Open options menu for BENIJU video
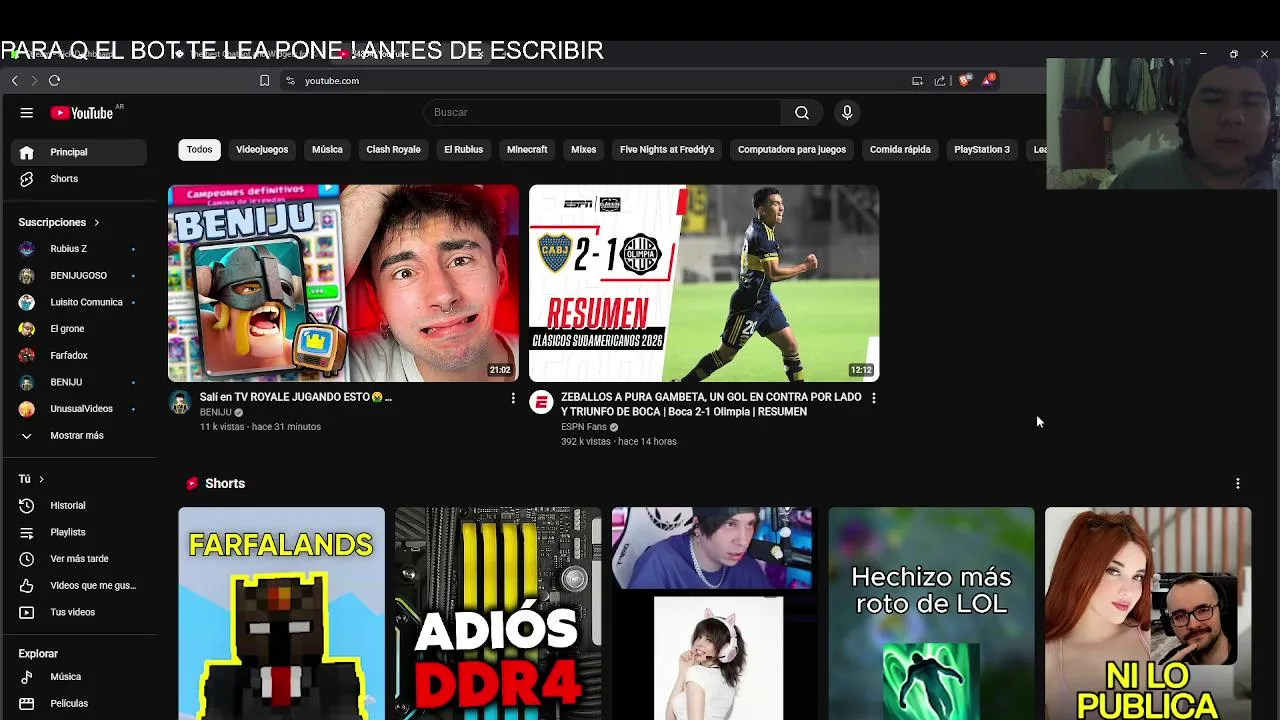 pos(513,398)
